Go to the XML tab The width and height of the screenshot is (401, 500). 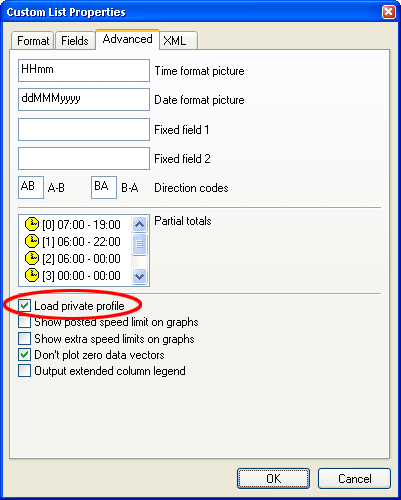point(178,41)
